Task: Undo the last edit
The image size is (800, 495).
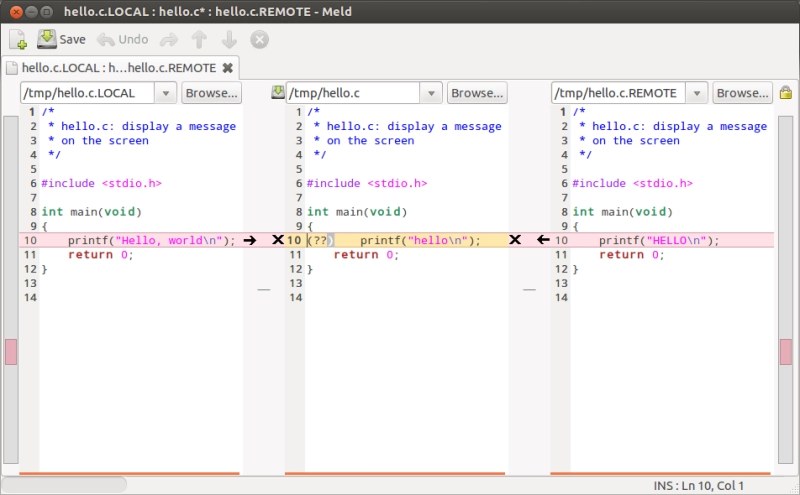Action: pyautogui.click(x=122, y=39)
